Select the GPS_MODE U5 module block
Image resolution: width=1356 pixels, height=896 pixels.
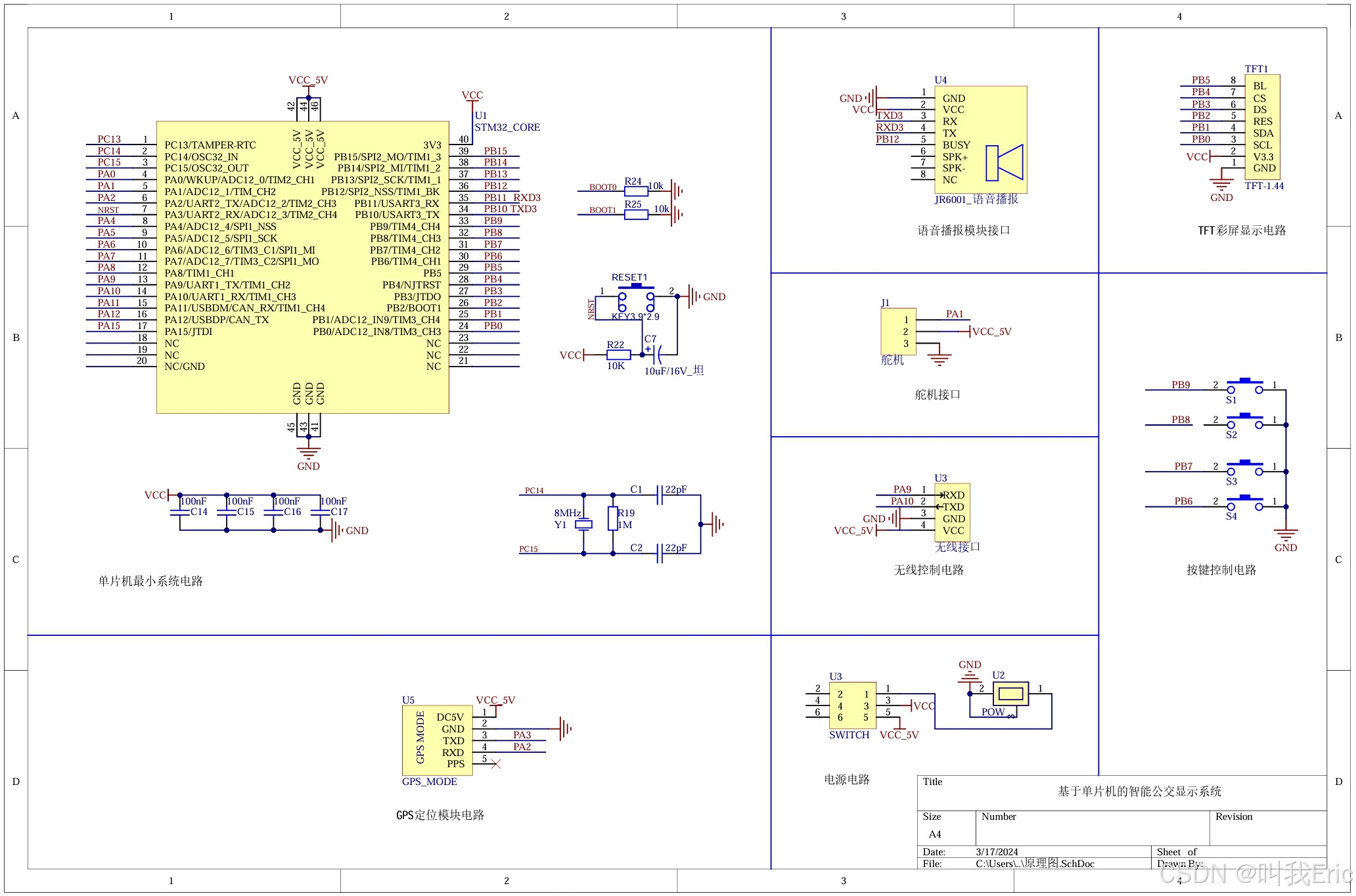[x=437, y=740]
